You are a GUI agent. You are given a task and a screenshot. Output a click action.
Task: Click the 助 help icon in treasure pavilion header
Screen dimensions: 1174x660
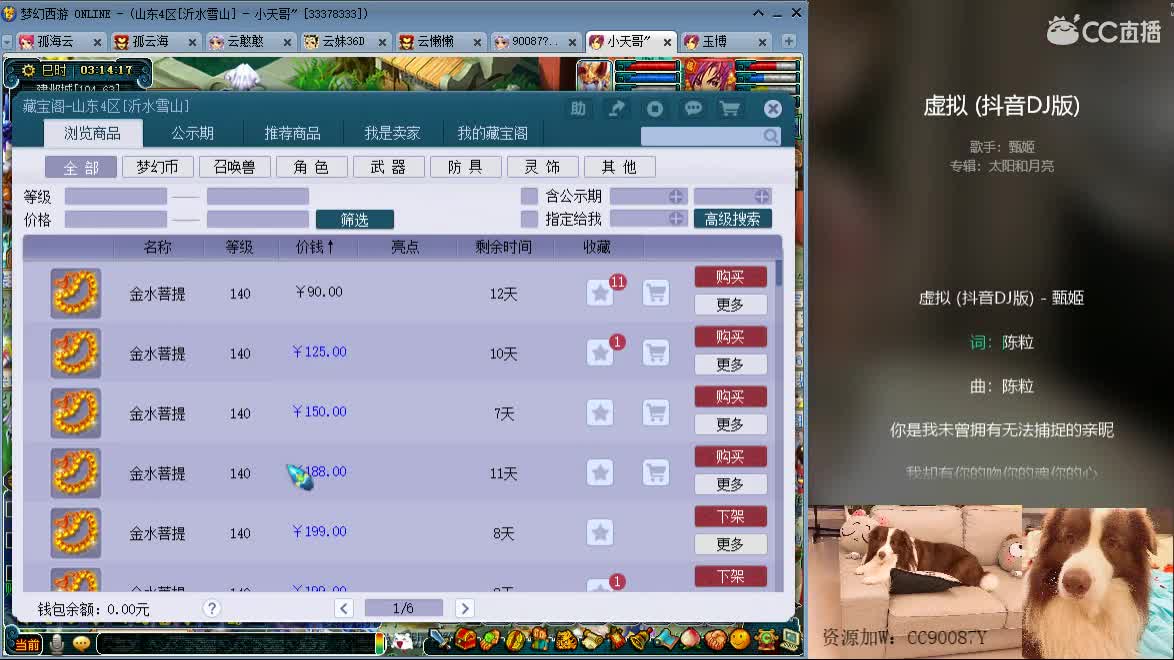(x=578, y=109)
